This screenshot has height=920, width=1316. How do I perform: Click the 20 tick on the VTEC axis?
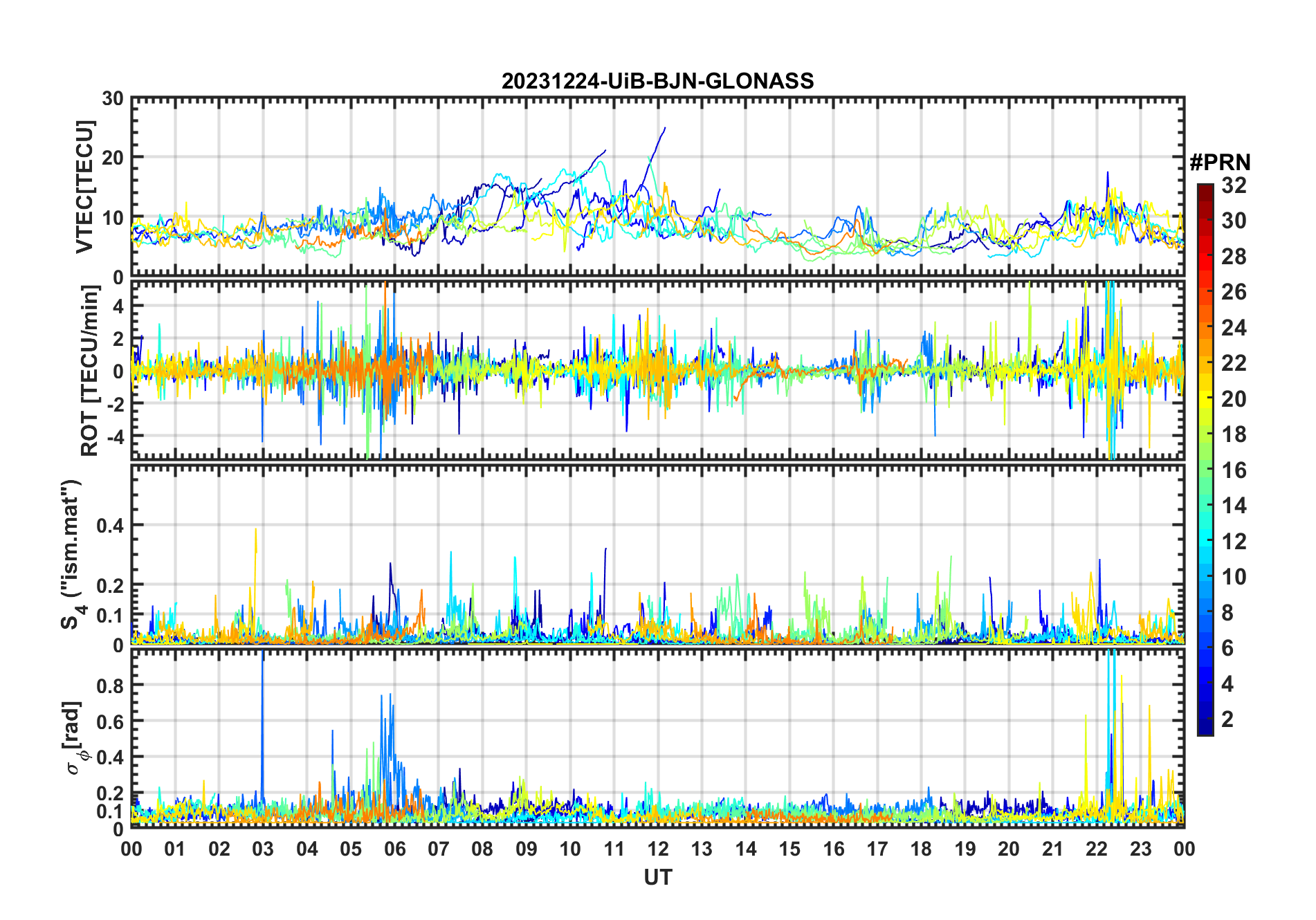(113, 158)
